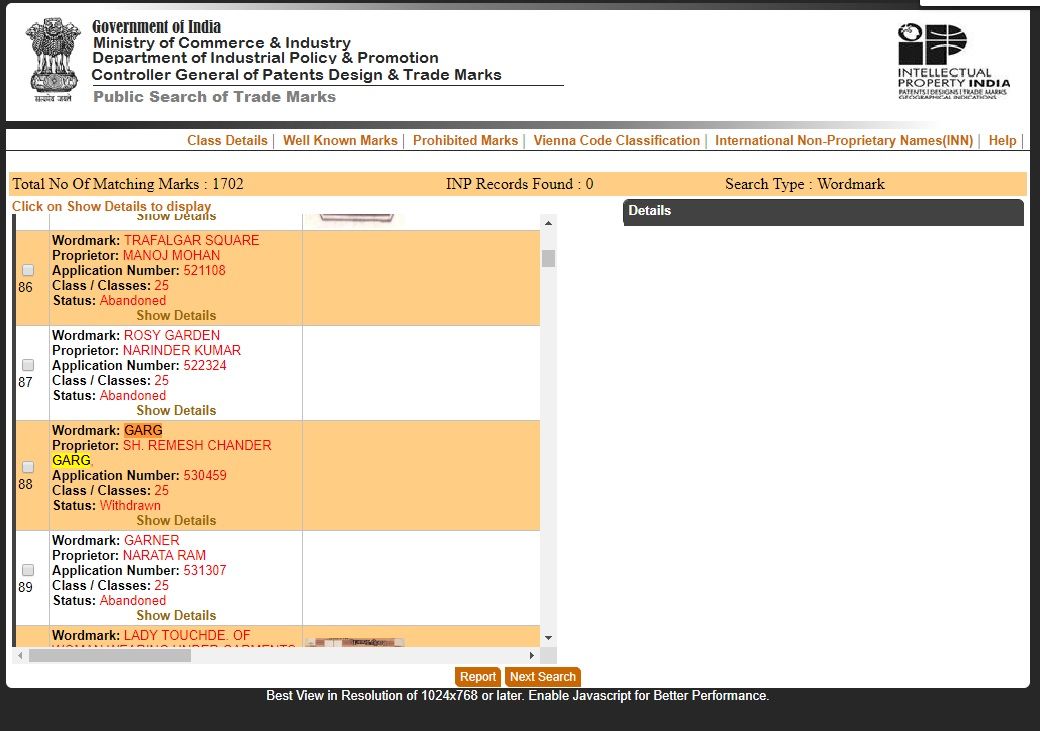Open the Class Details menu link
The height and width of the screenshot is (731, 1047).
click(x=227, y=140)
